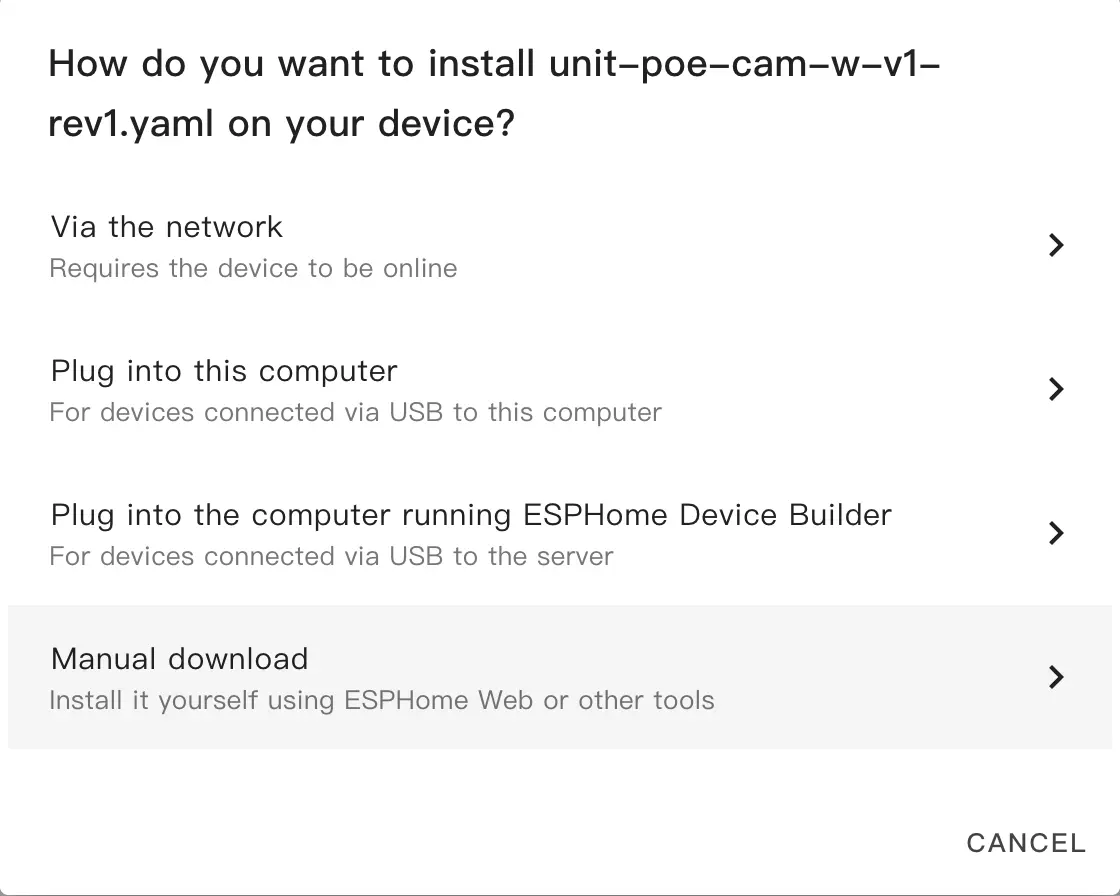Click the words or other tools in the last description
This screenshot has width=1120, height=896.
[x=629, y=700]
